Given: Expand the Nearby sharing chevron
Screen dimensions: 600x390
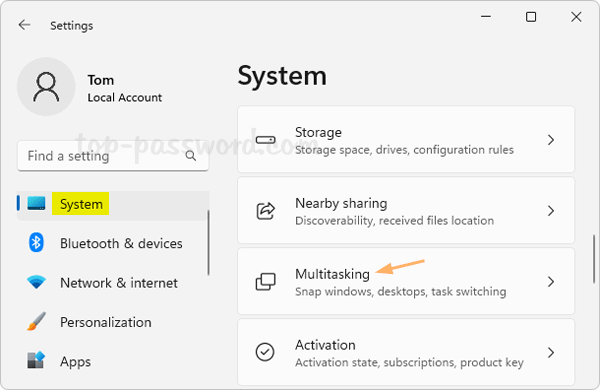Looking at the screenshot, I should [x=551, y=211].
